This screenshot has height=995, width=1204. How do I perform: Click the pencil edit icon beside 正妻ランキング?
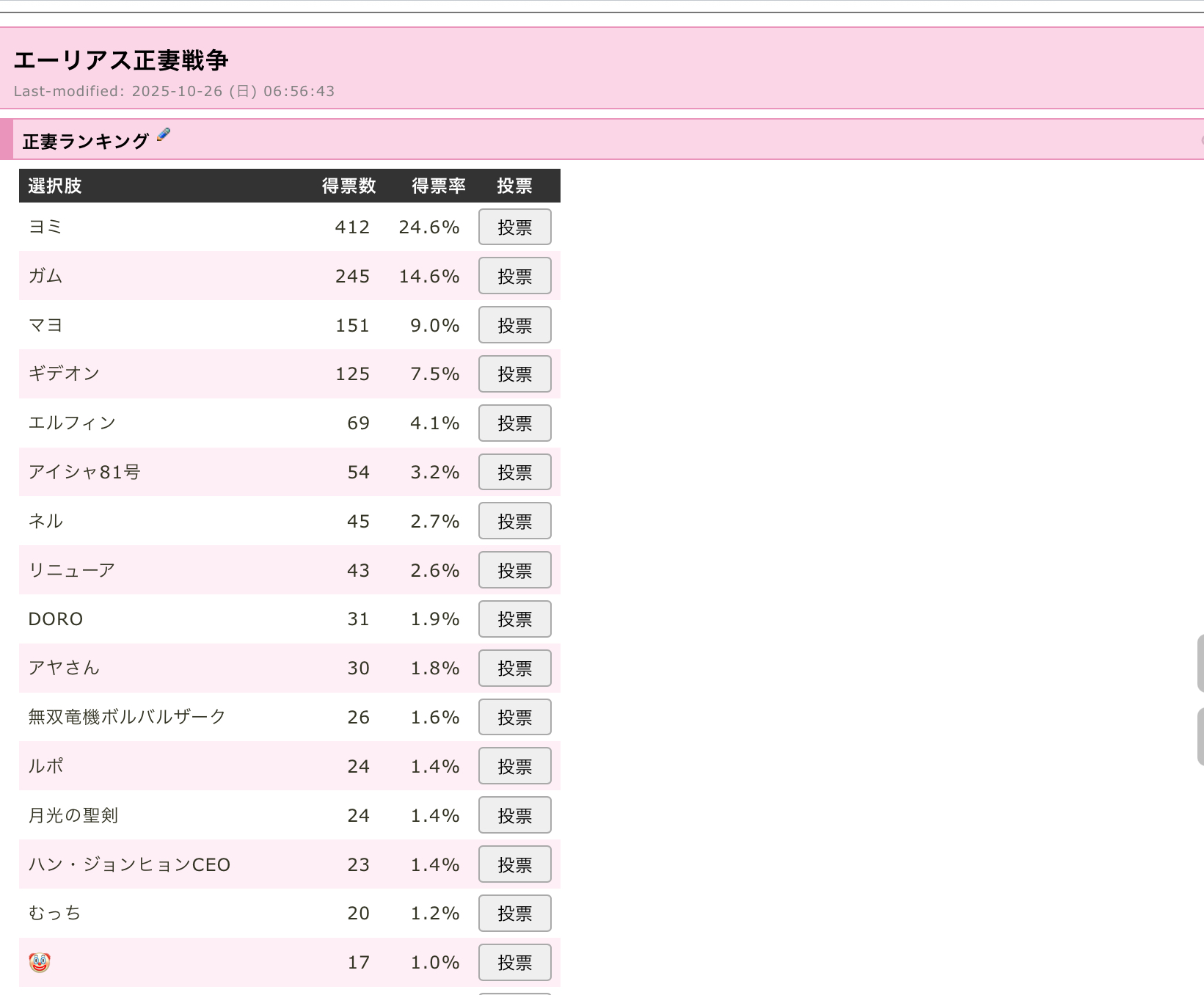pos(164,134)
